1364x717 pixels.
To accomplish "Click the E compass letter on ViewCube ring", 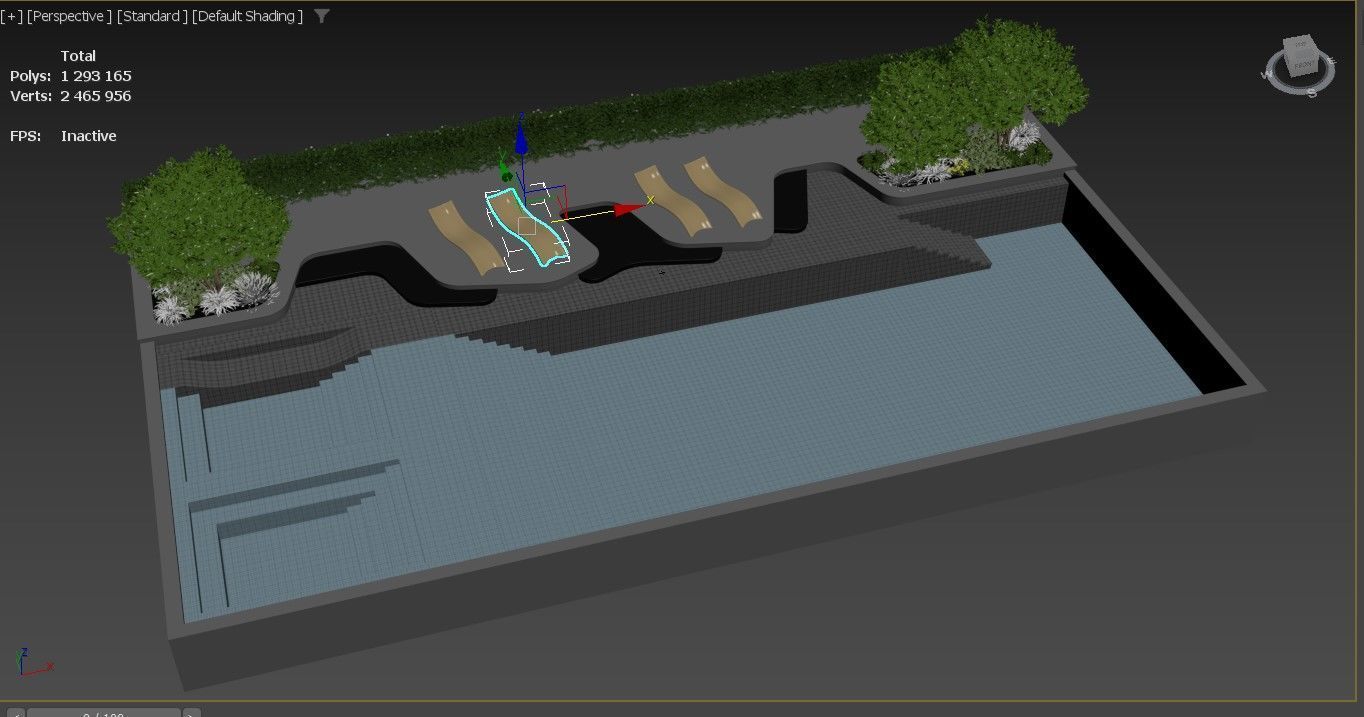I will click(1333, 59).
